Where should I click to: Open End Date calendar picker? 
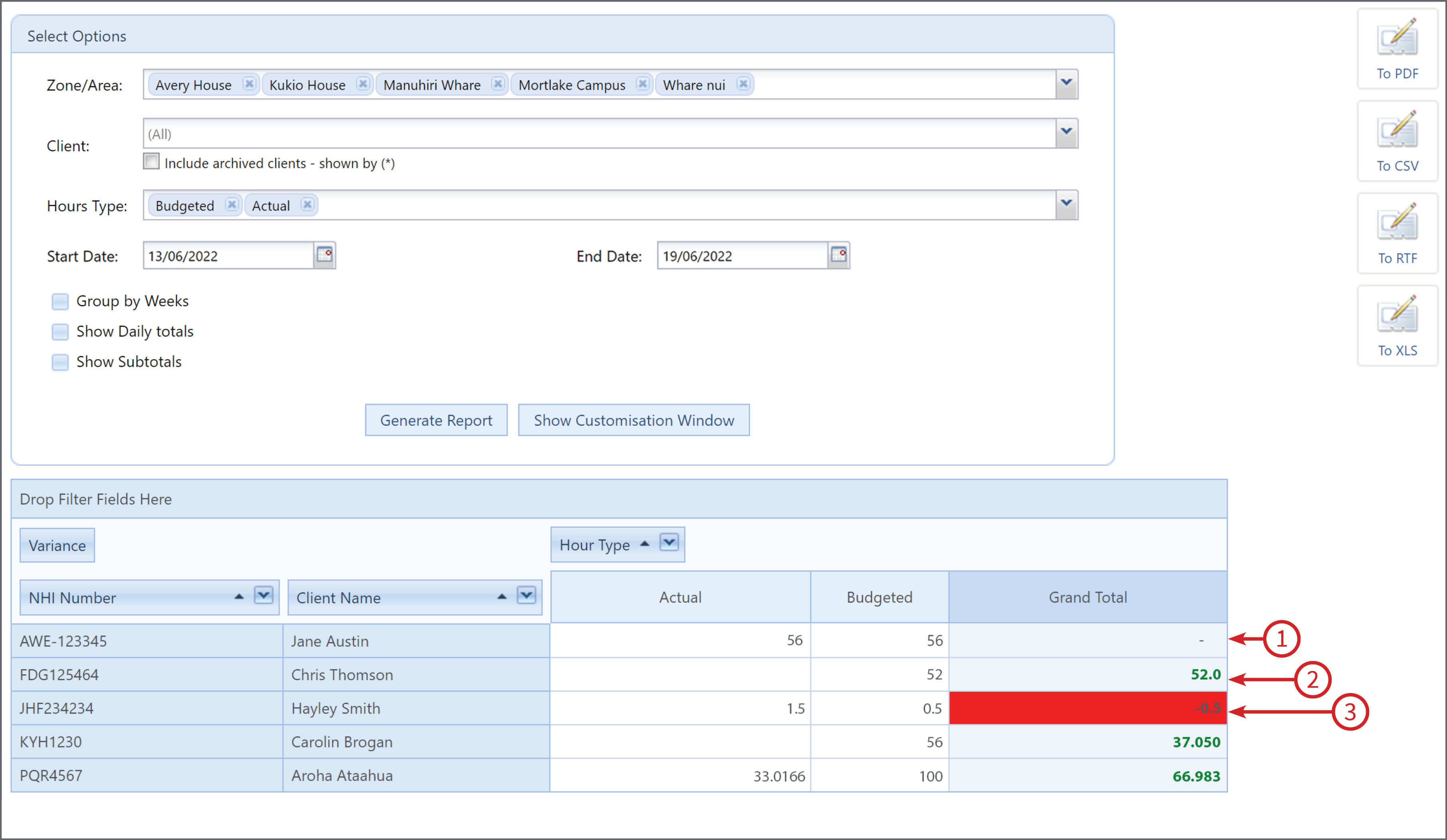coord(839,255)
